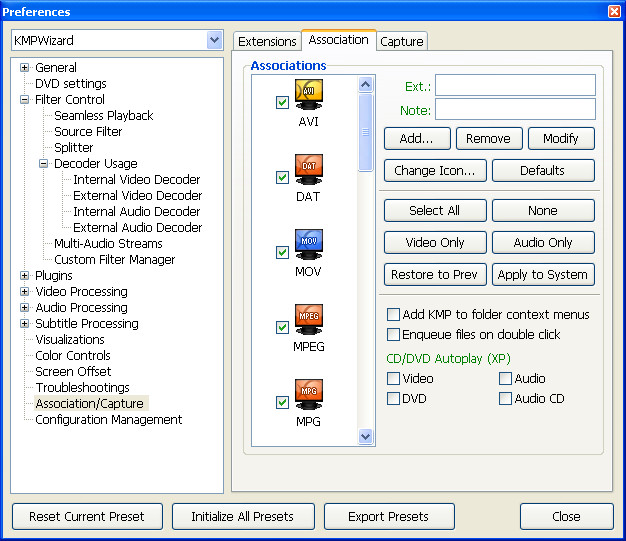Click the None button
The width and height of the screenshot is (626, 541).
click(543, 210)
